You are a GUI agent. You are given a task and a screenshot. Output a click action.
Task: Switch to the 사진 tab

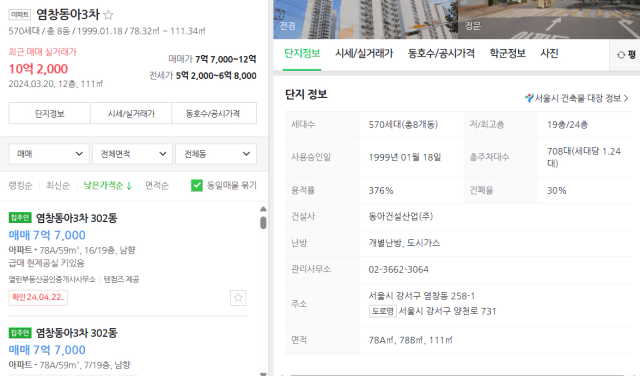pos(549,53)
